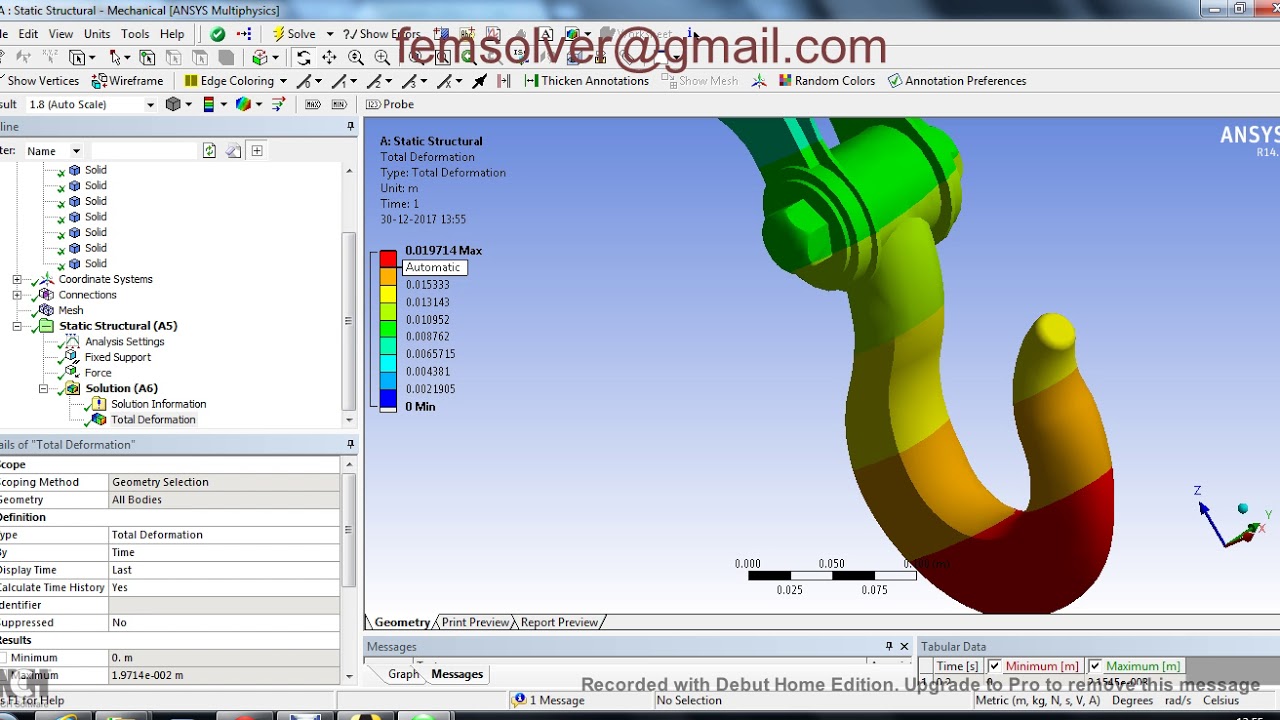This screenshot has height=720, width=1280.
Task: Click the green checkmark toolbar icon beside Help
Action: (217, 34)
